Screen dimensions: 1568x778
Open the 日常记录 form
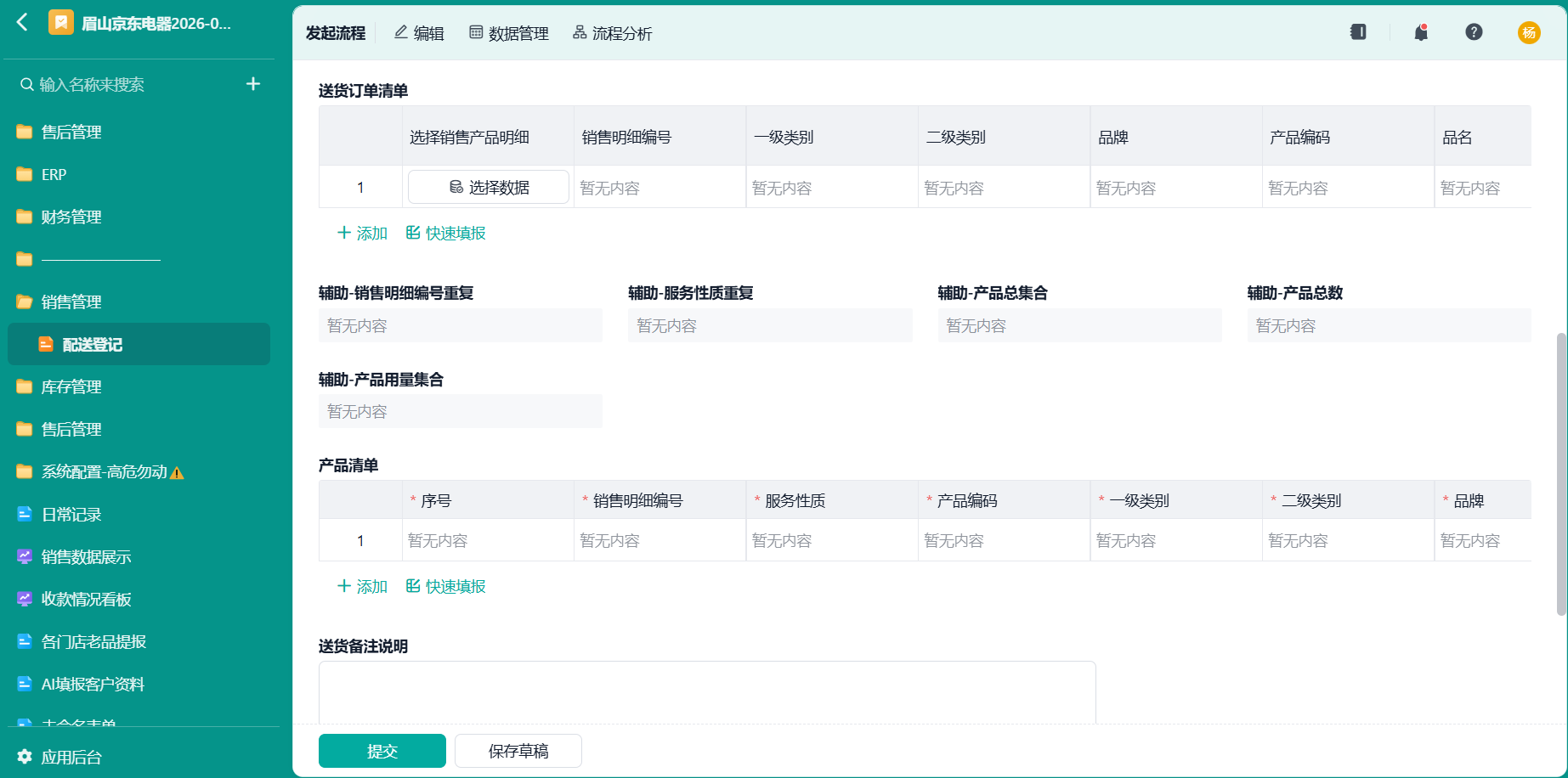pos(139,514)
